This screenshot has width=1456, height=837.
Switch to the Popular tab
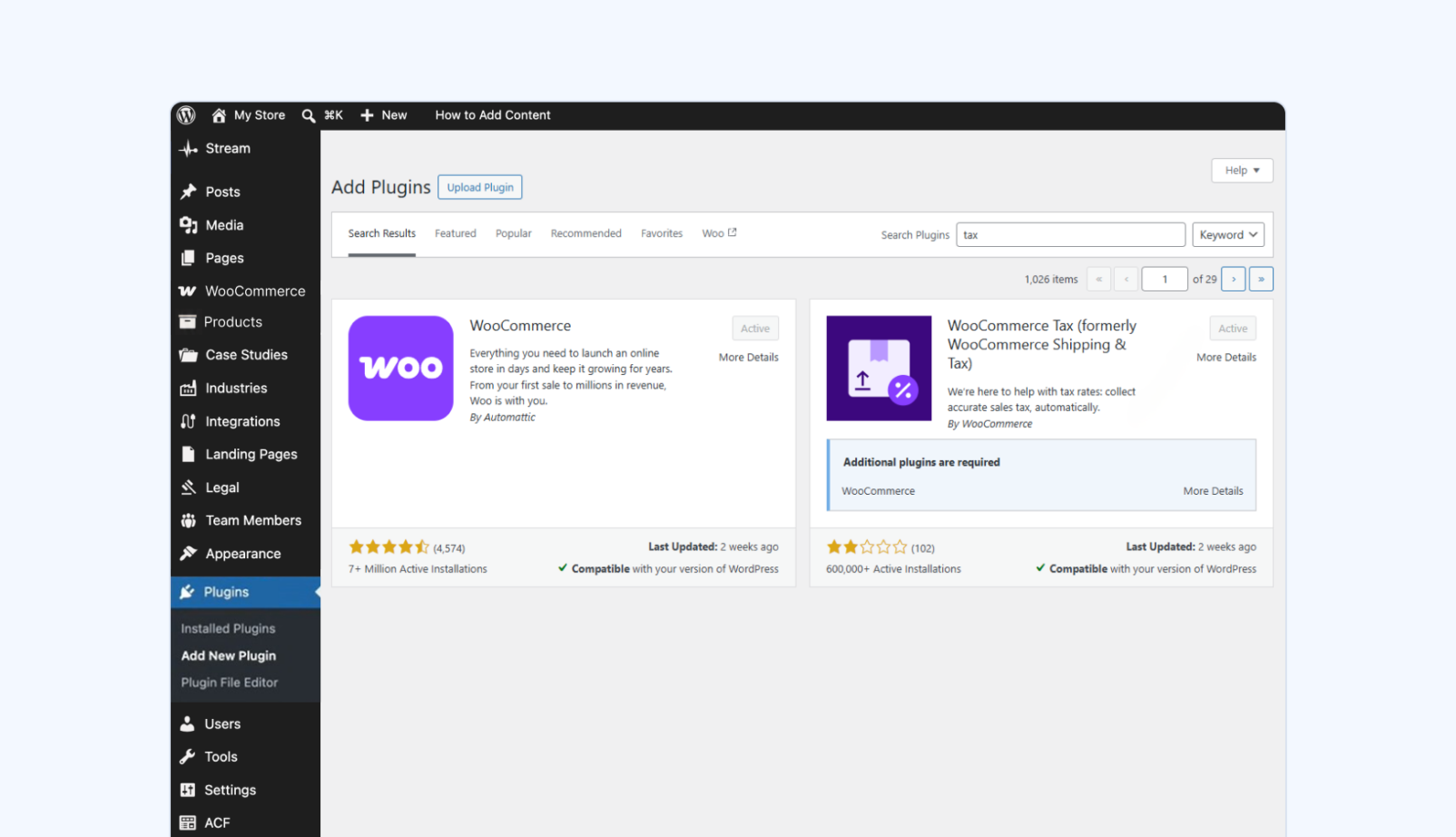click(514, 233)
